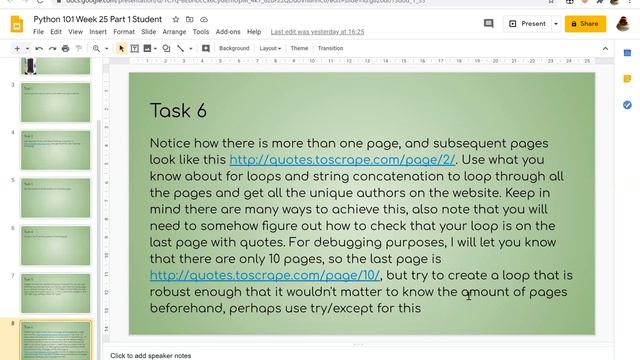Viewport: 640px width, 360px height.
Task: Open the insert image dropdown arrow
Action: [x=156, y=49]
